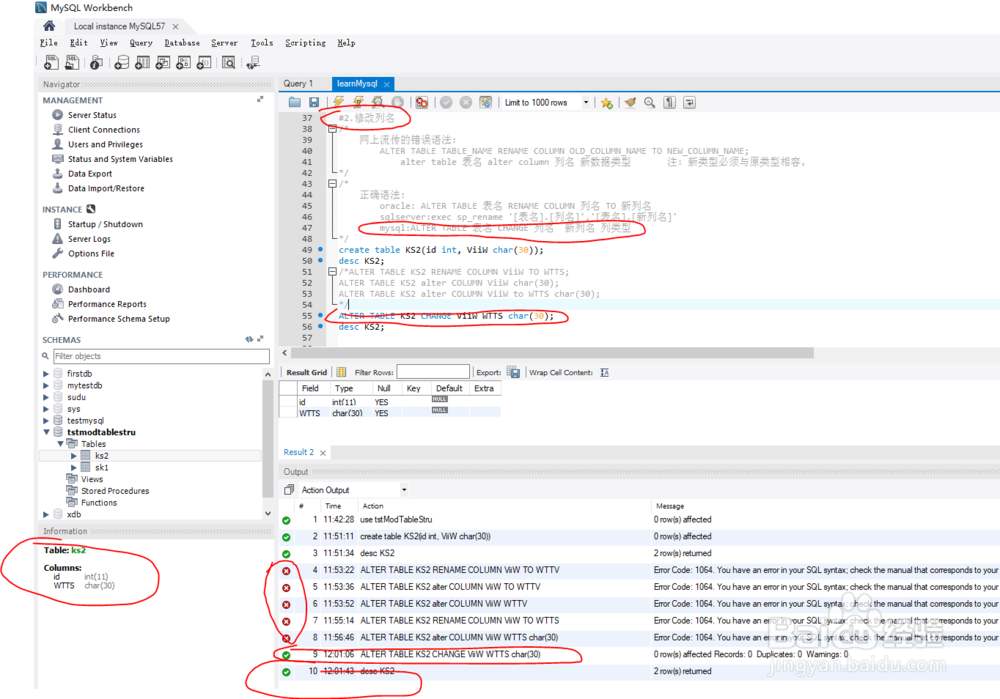Screen dimensions: 1000x699
Task: Open Server Status in Management
Action: pyautogui.click(x=92, y=115)
